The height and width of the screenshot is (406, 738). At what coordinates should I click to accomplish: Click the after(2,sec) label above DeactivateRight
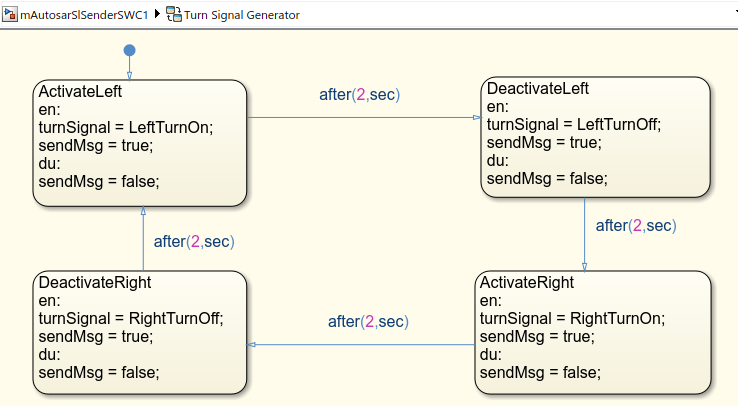coord(194,241)
